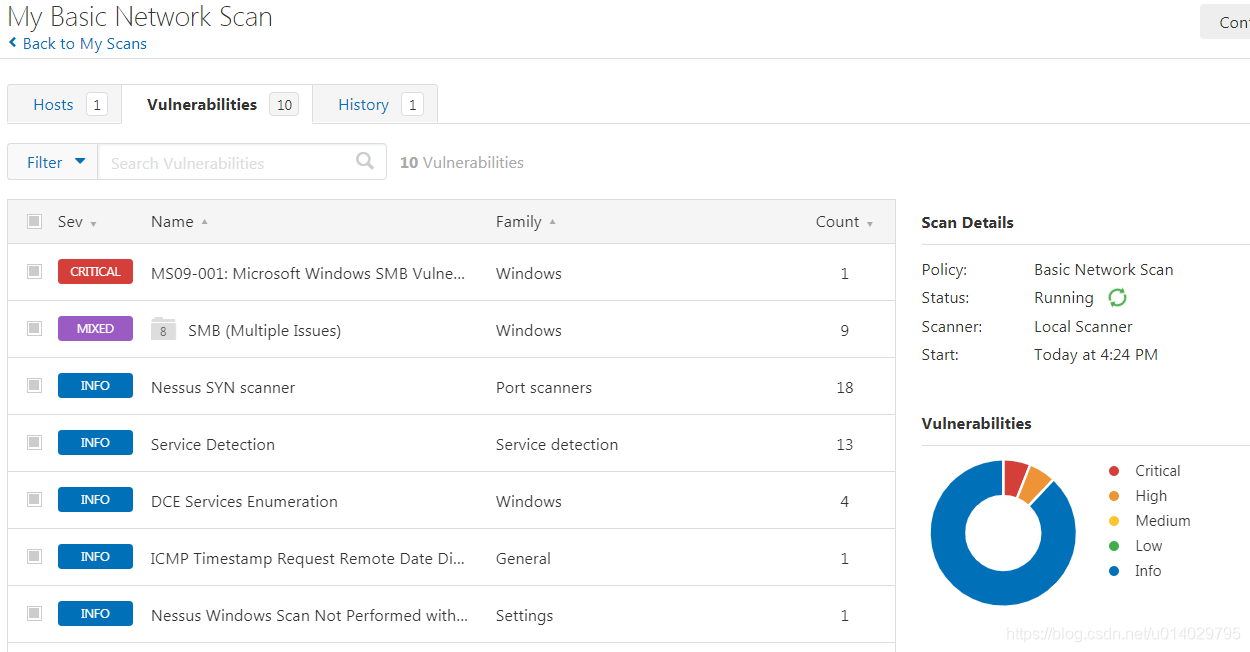Check the MS09-001 vulnerability row checkbox

pyautogui.click(x=35, y=271)
